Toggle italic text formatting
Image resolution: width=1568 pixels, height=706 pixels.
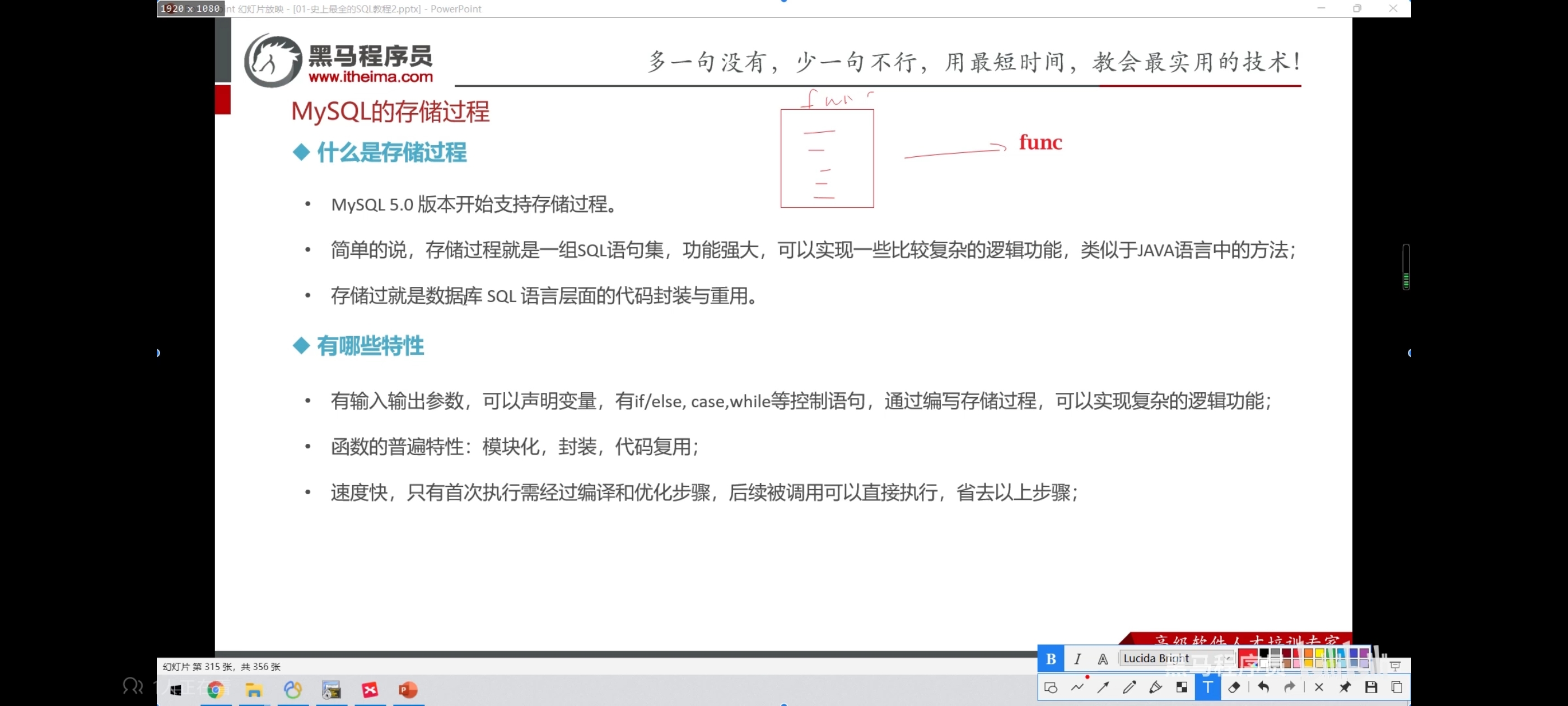[x=1077, y=658]
